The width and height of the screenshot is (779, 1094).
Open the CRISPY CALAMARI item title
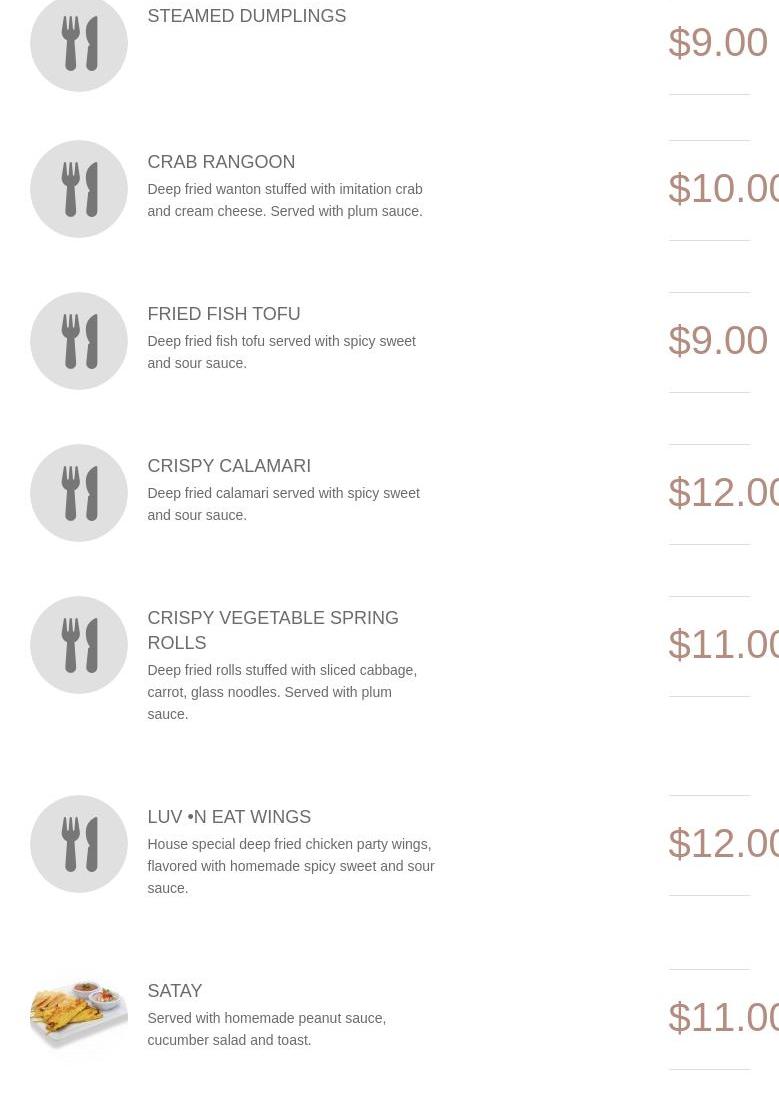[x=229, y=466]
